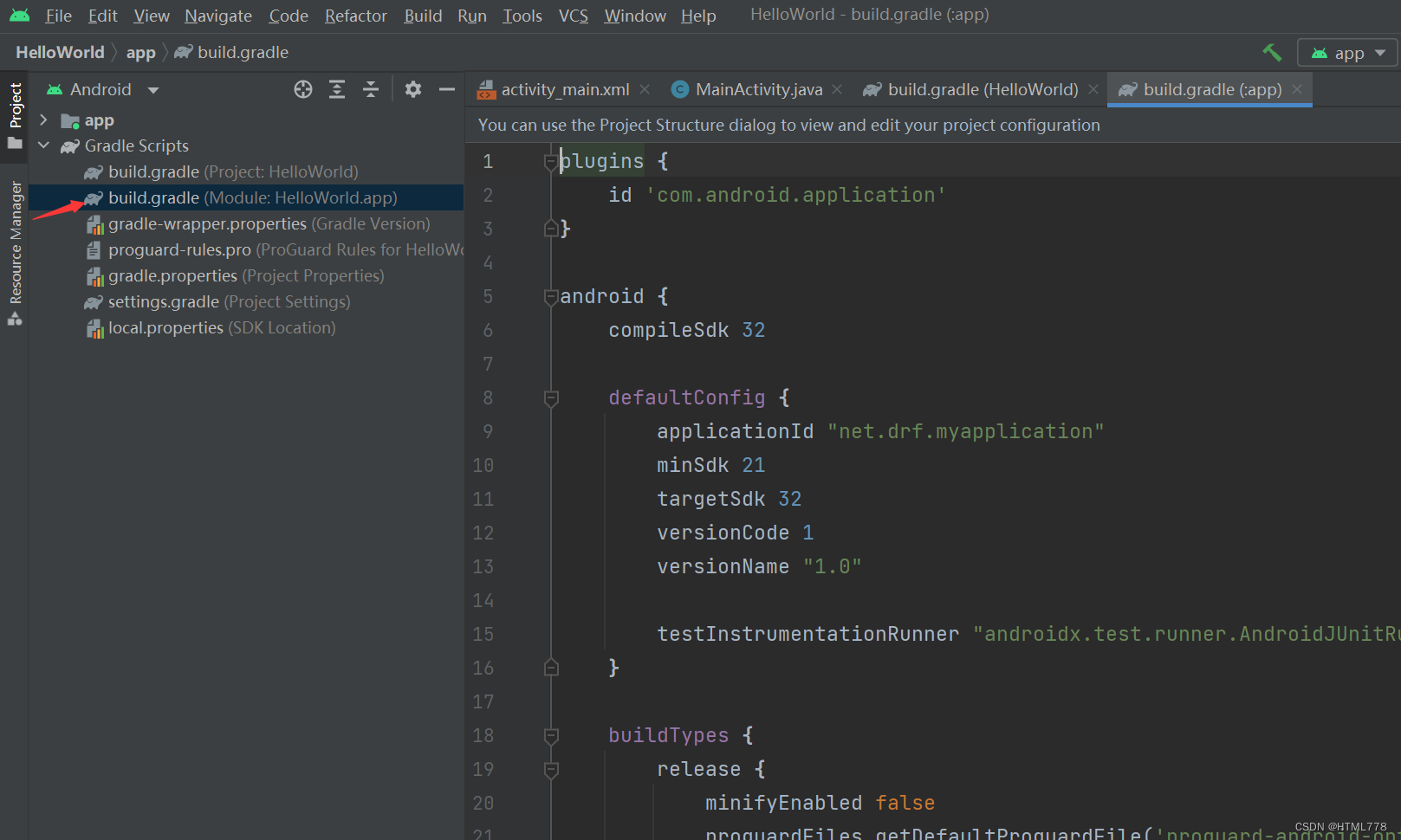The height and width of the screenshot is (840, 1401).
Task: Click the minSdk value 21
Action: click(x=753, y=465)
